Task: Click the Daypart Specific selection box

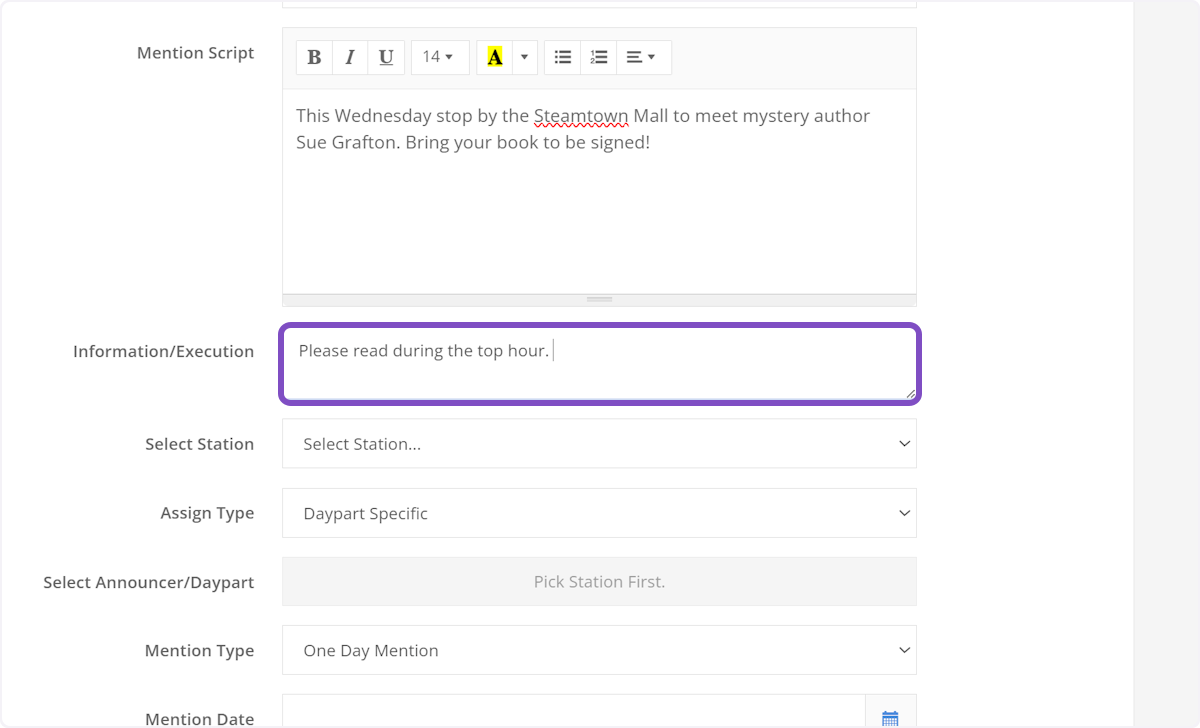Action: coord(599,512)
